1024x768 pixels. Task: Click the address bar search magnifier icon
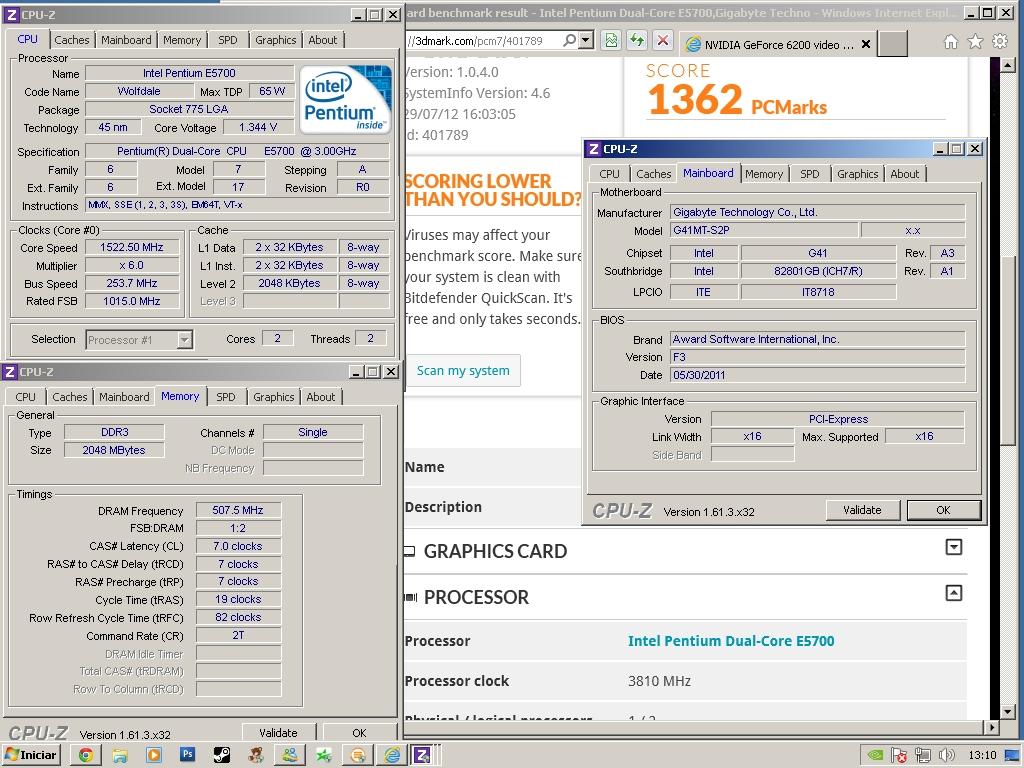click(x=569, y=40)
